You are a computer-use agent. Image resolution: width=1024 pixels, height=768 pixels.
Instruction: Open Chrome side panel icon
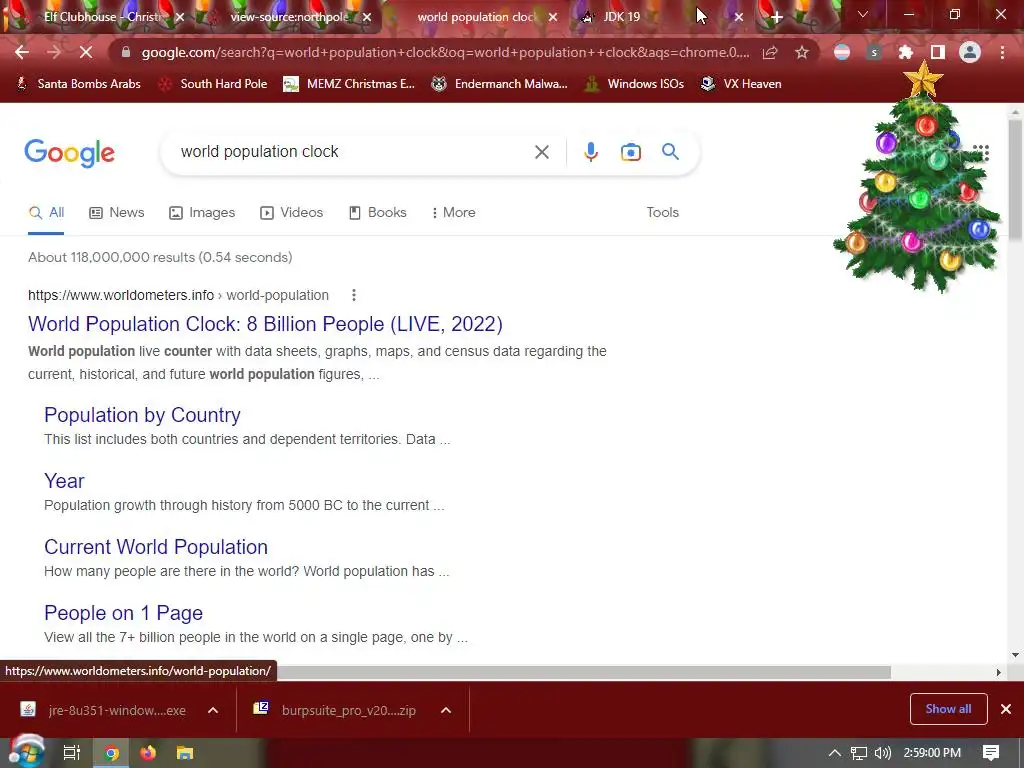[x=938, y=53]
